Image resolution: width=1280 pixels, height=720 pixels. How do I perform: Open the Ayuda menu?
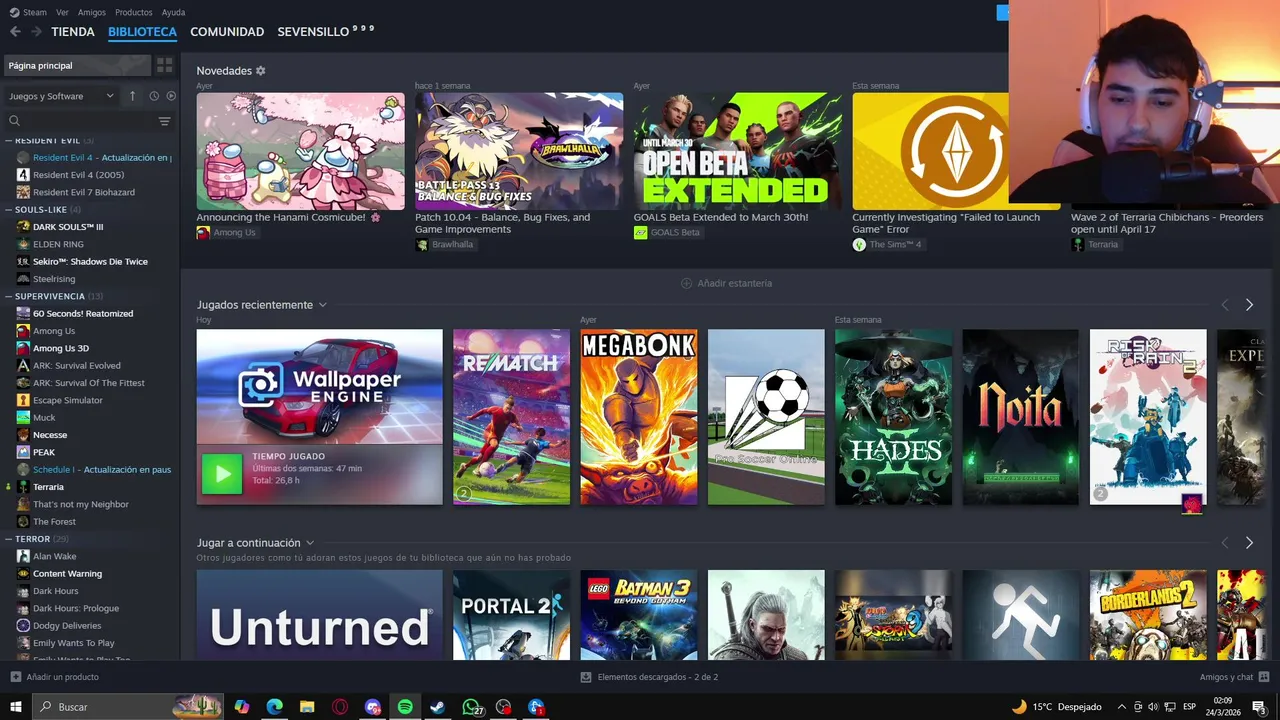(x=173, y=12)
